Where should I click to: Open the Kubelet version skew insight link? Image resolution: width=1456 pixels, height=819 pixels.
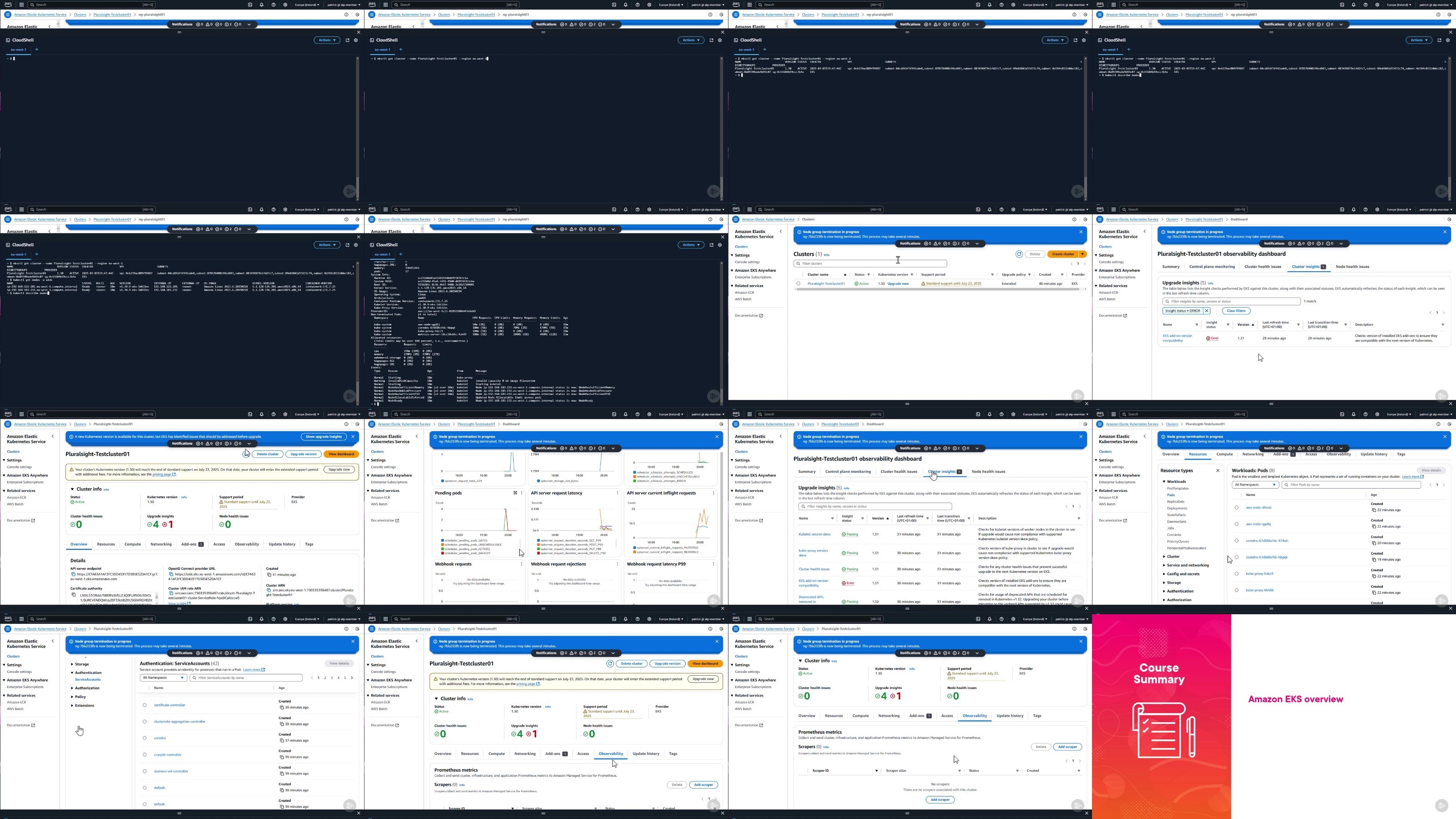[x=814, y=534]
